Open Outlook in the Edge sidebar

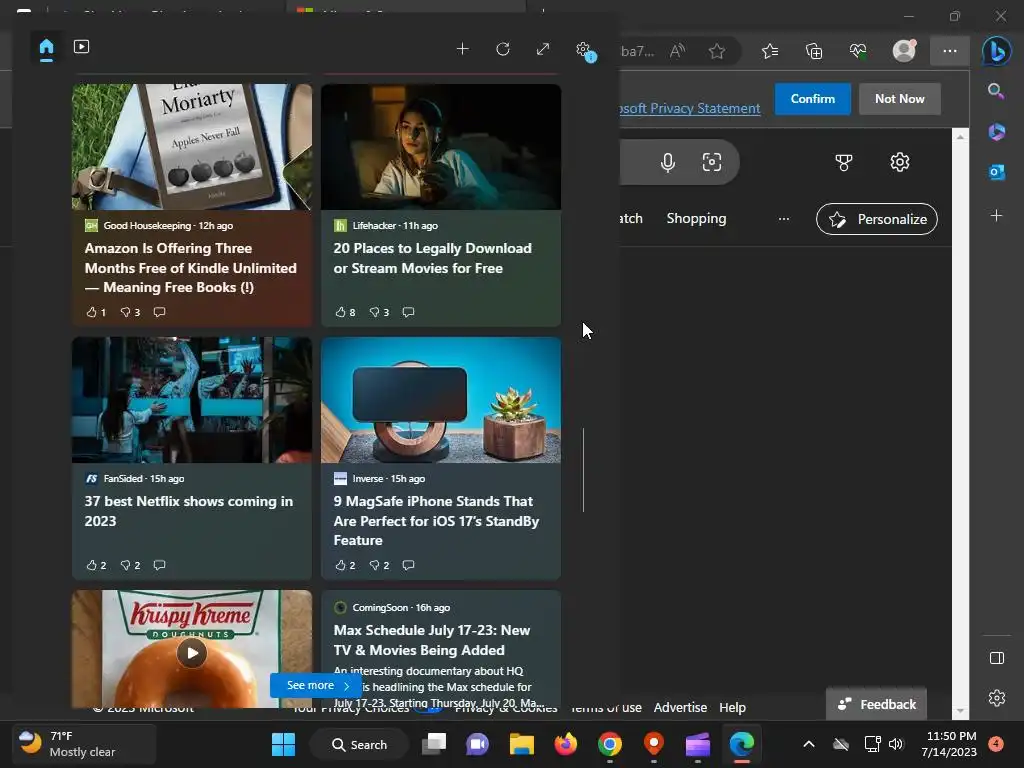click(x=997, y=172)
